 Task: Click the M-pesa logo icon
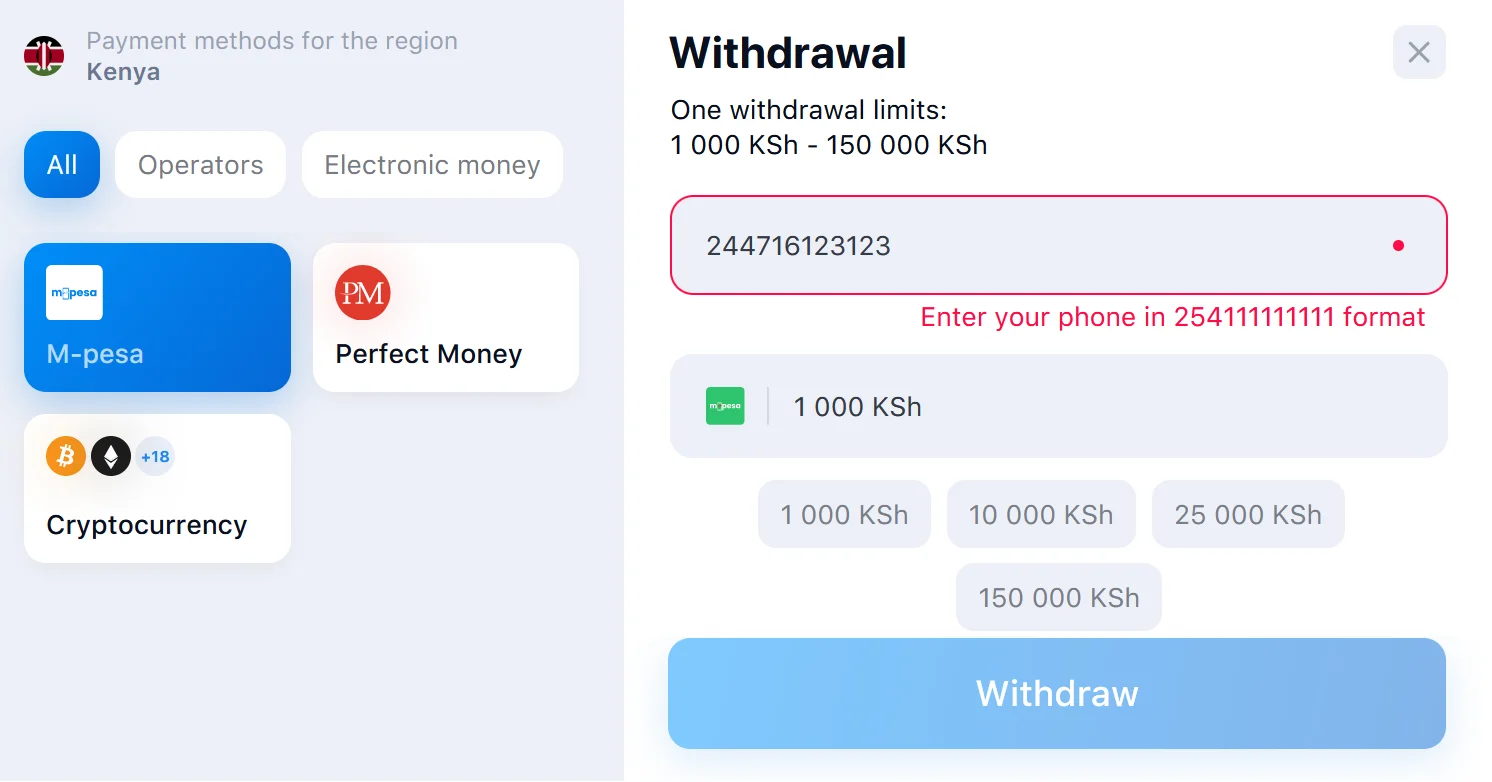pyautogui.click(x=74, y=293)
